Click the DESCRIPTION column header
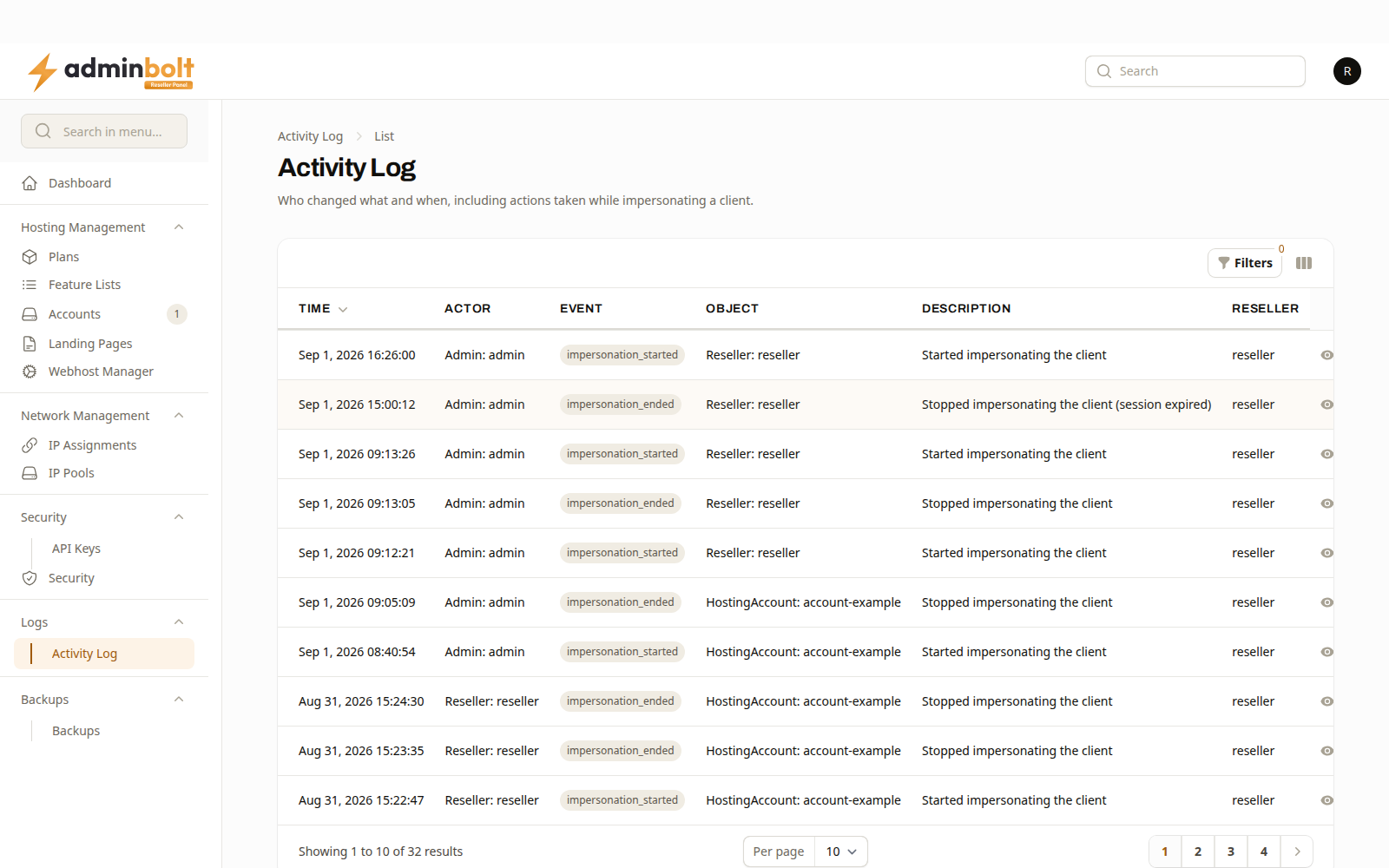Viewport: 1389px width, 868px height. [x=966, y=308]
